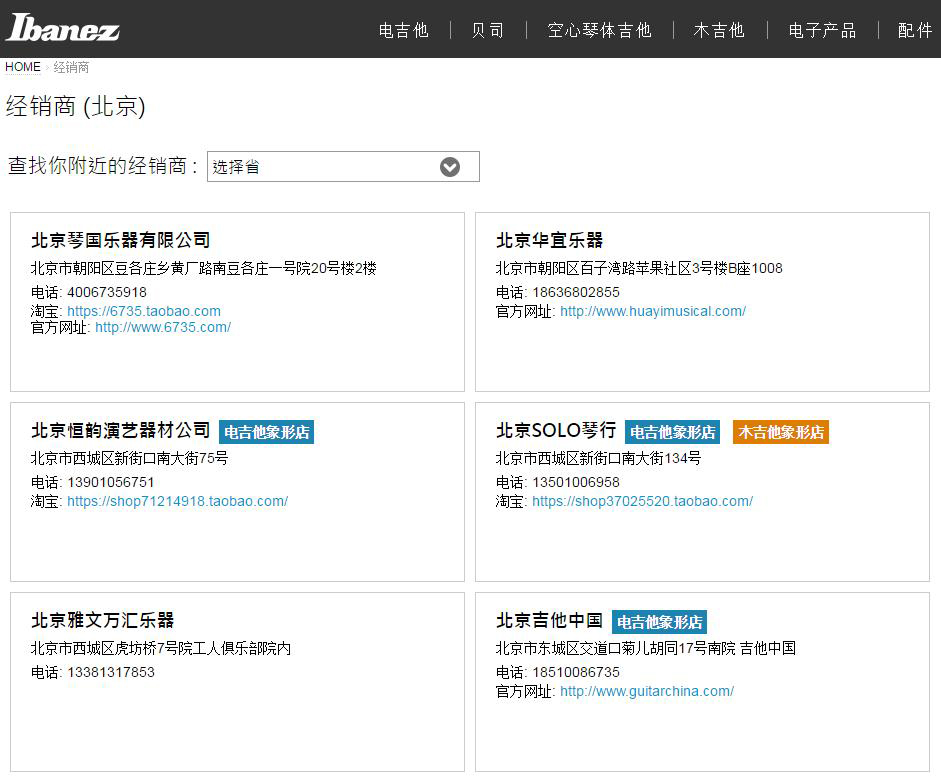This screenshot has width=941, height=779.
Task: Open the 电吉他 menu
Action: click(x=404, y=30)
